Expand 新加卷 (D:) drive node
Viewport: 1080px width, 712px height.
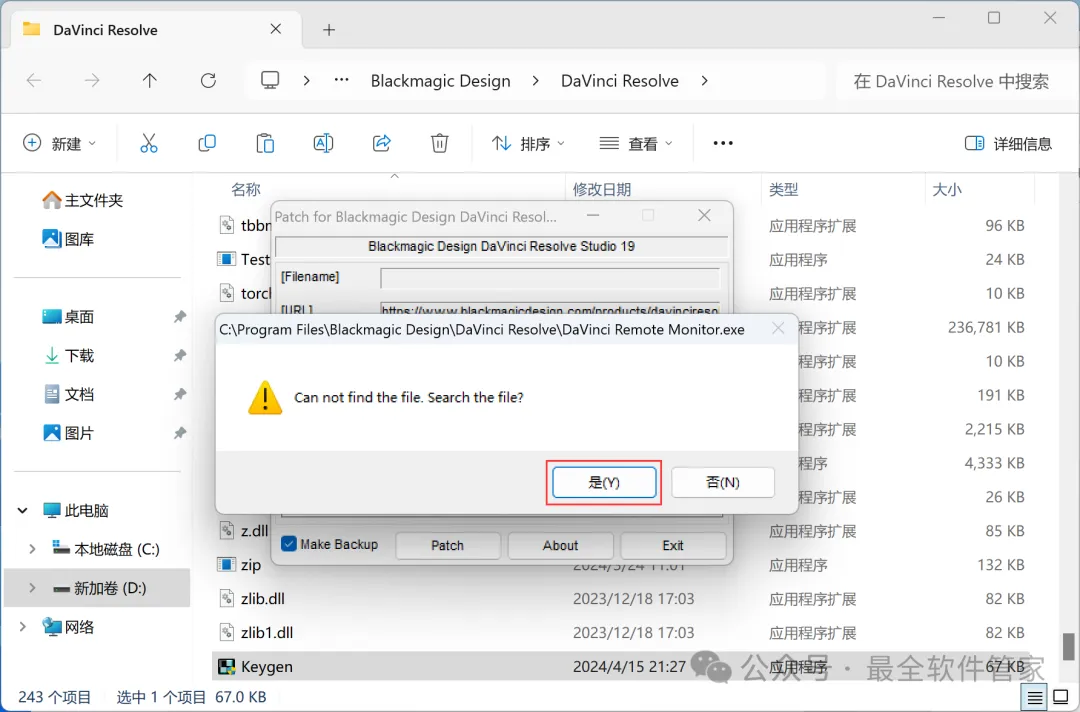tap(32, 588)
